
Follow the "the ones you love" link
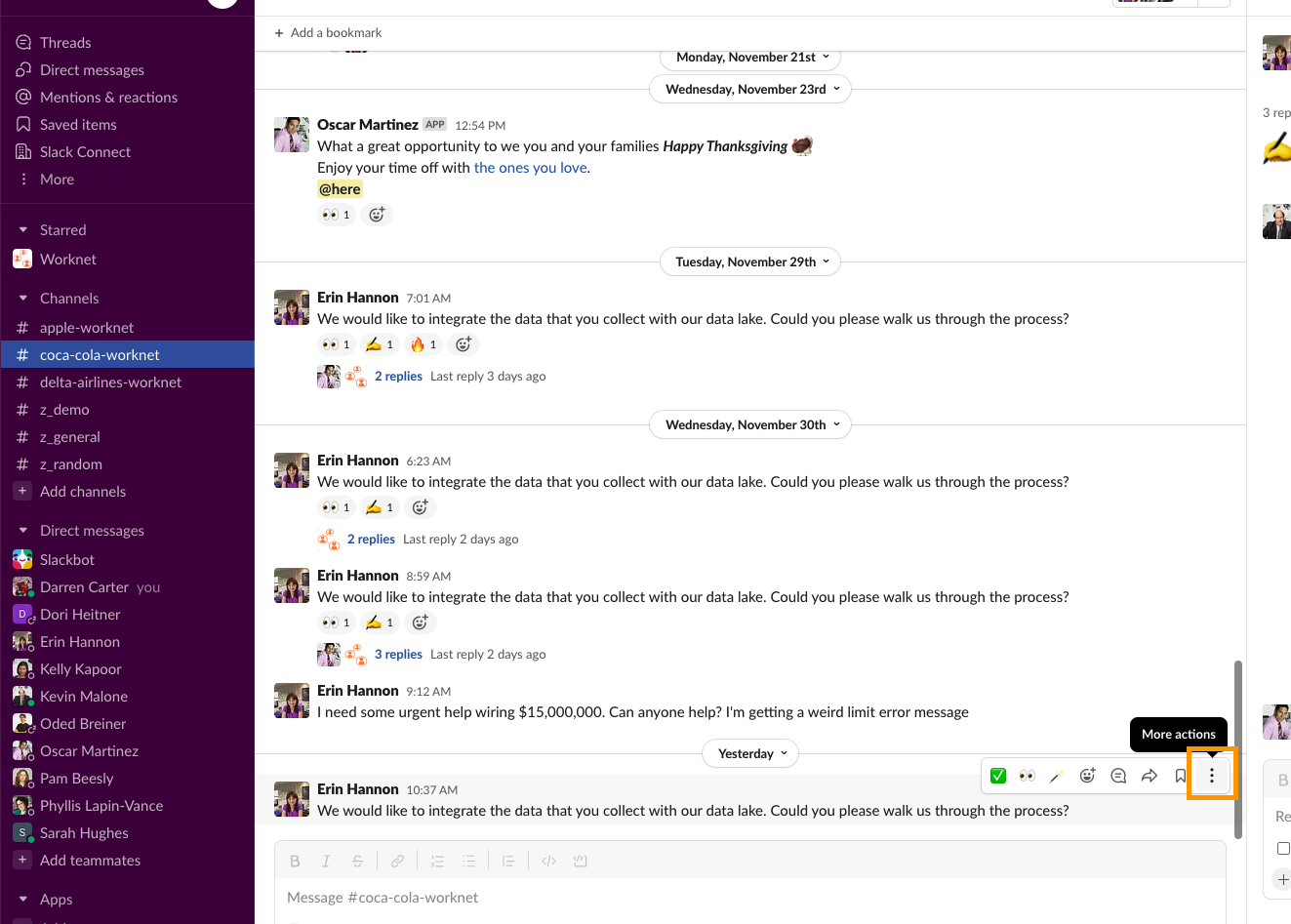(531, 168)
